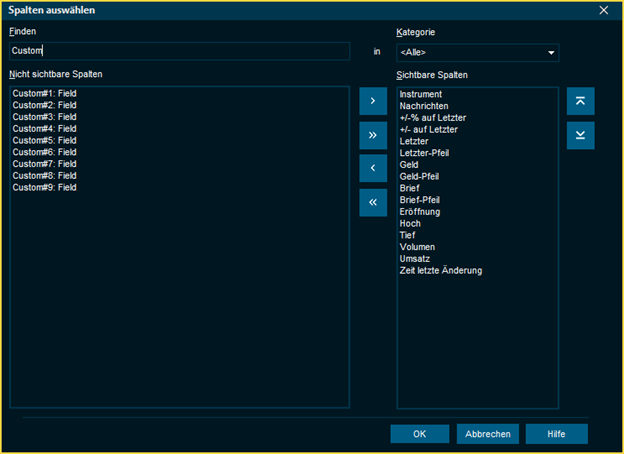
Task: Move selected column to bottom
Action: 580,135
